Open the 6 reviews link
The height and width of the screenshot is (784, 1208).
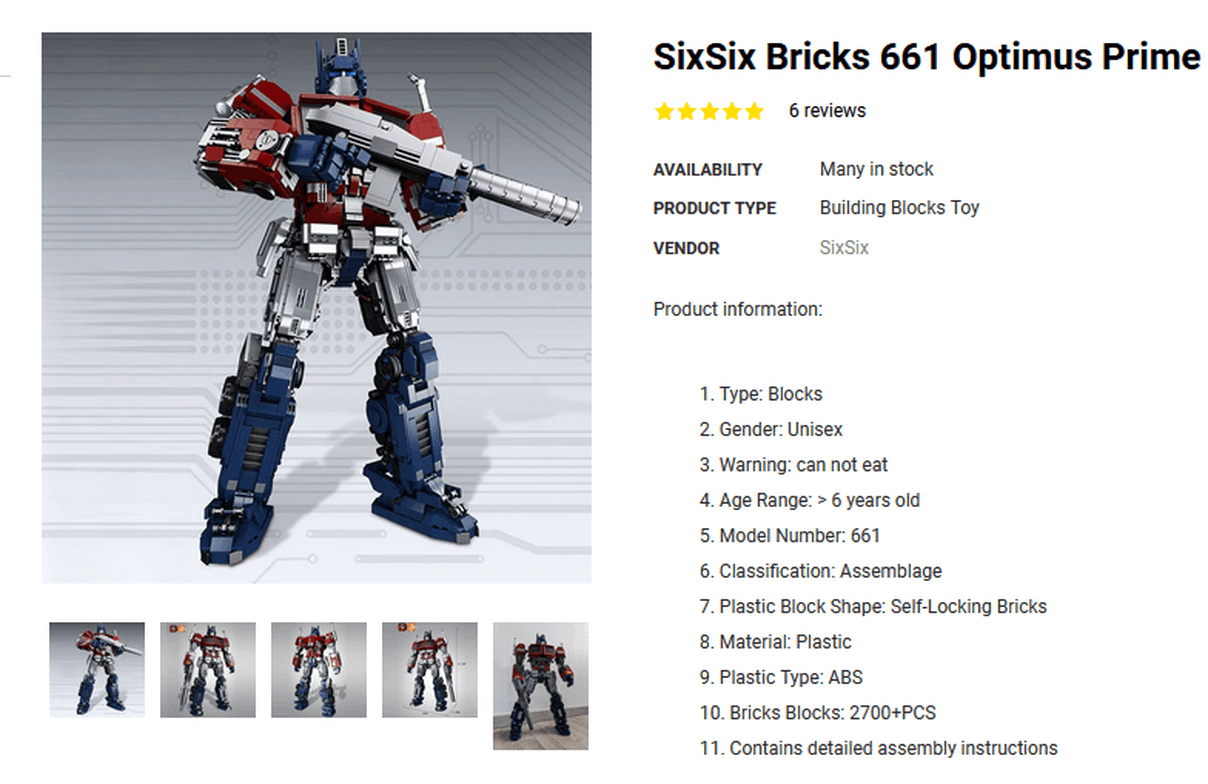click(x=827, y=111)
